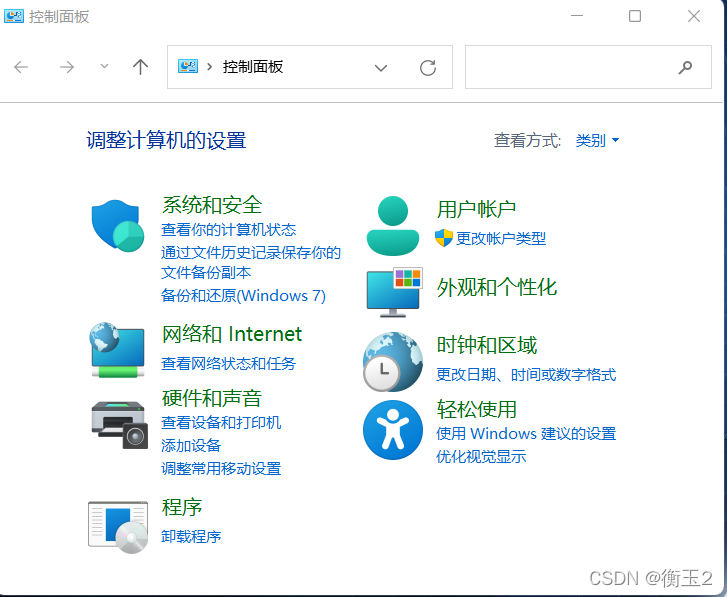Open the 时钟和区域 heading
This screenshot has height=597, width=727.
coord(486,345)
